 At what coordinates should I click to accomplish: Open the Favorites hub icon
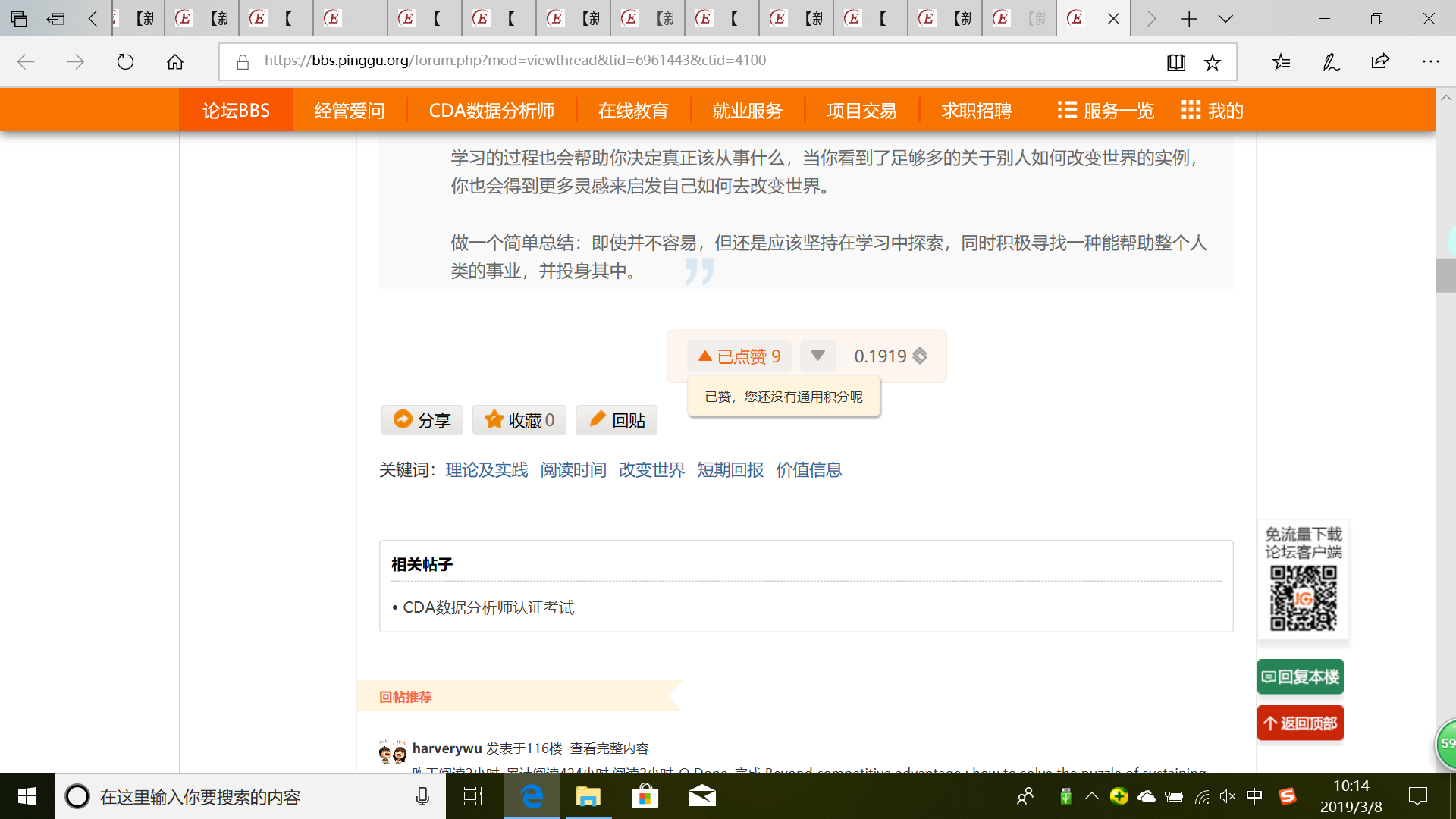click(1281, 62)
